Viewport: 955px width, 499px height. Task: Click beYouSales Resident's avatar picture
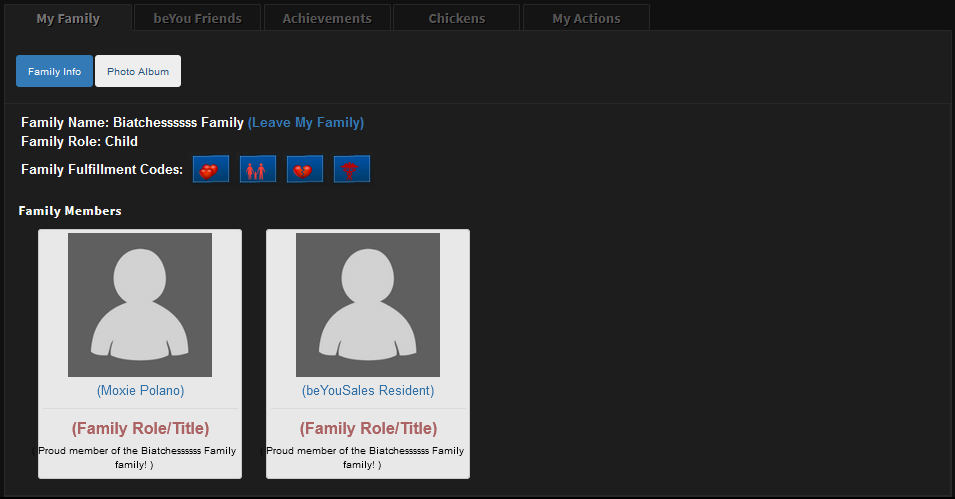pos(368,305)
